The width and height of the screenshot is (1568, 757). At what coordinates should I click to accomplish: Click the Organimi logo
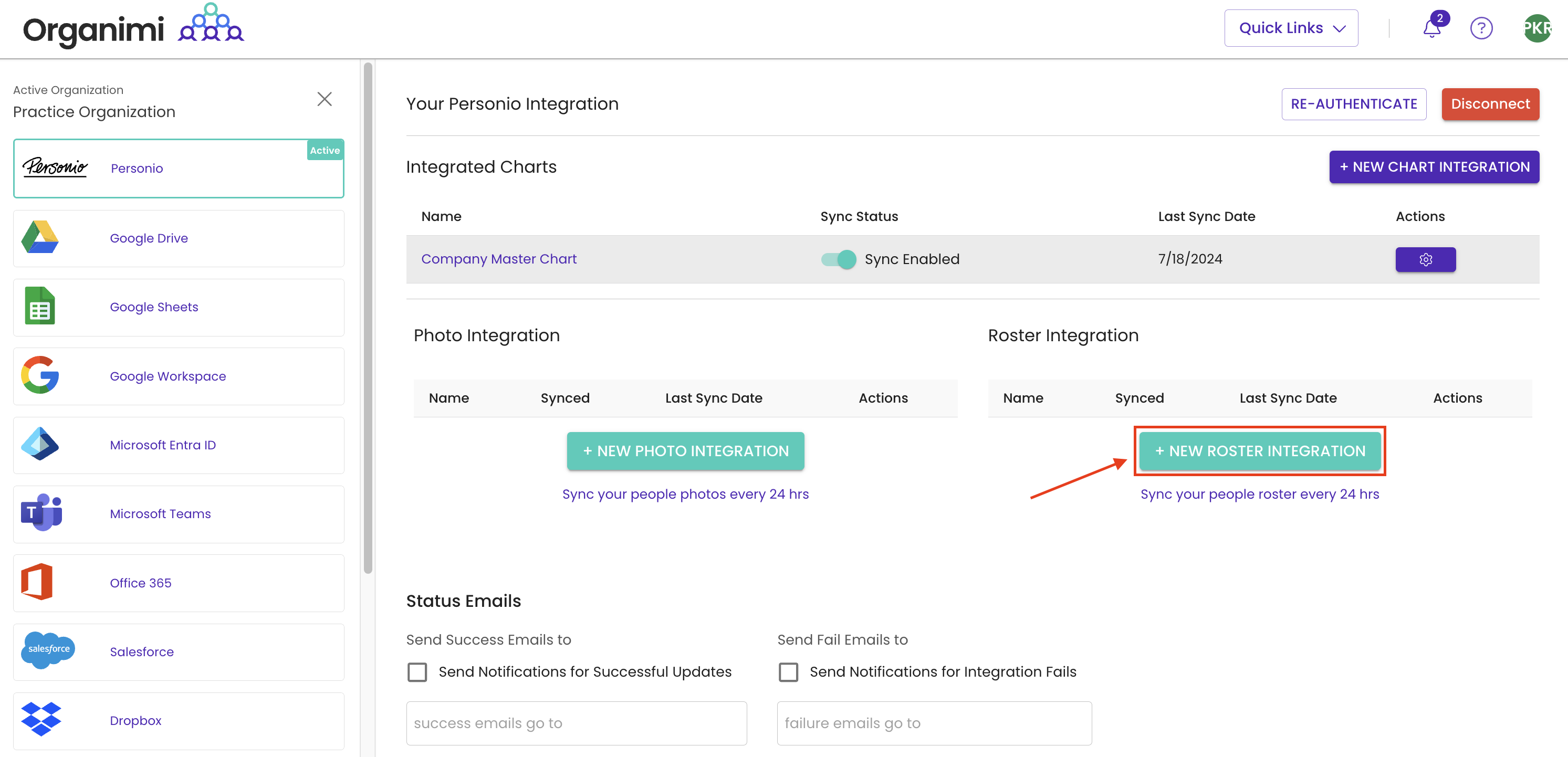pos(133,27)
